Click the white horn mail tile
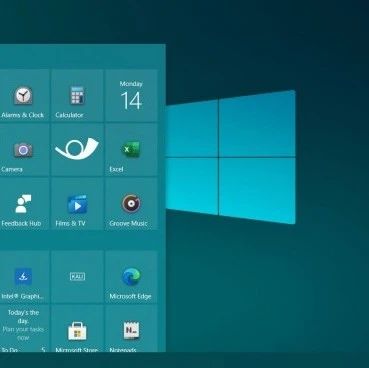This screenshot has height=368, width=369. point(77,150)
